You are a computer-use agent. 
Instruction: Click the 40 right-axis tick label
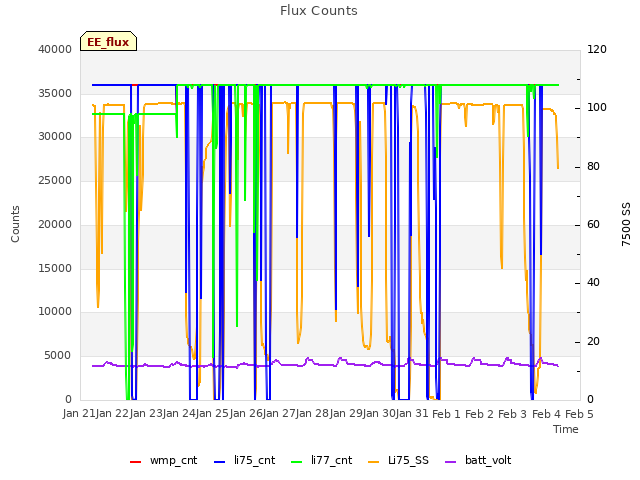(x=593, y=282)
